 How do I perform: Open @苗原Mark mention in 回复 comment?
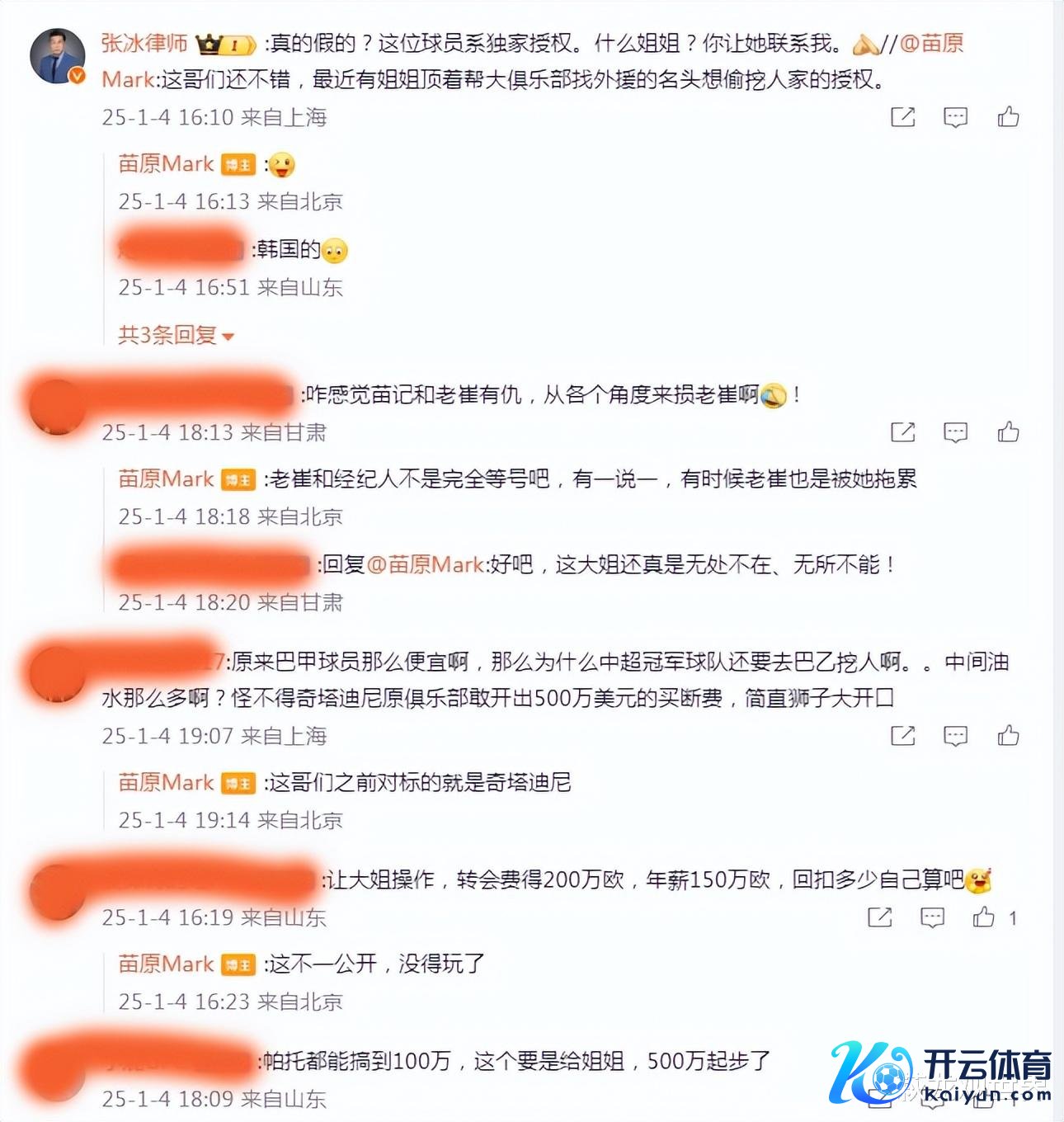point(425,564)
